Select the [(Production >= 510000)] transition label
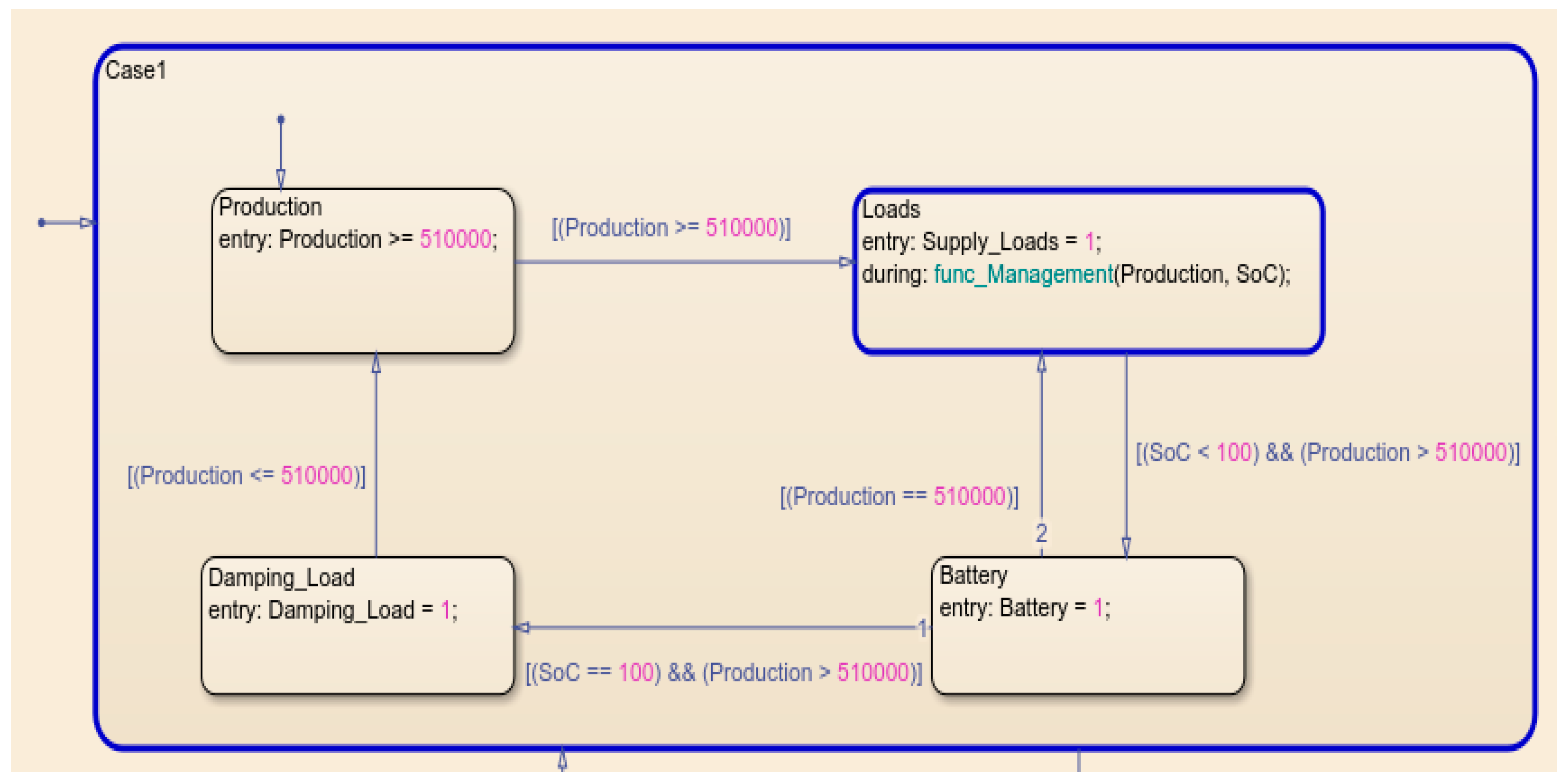Screen dimensions: 1568x783 (x=671, y=228)
